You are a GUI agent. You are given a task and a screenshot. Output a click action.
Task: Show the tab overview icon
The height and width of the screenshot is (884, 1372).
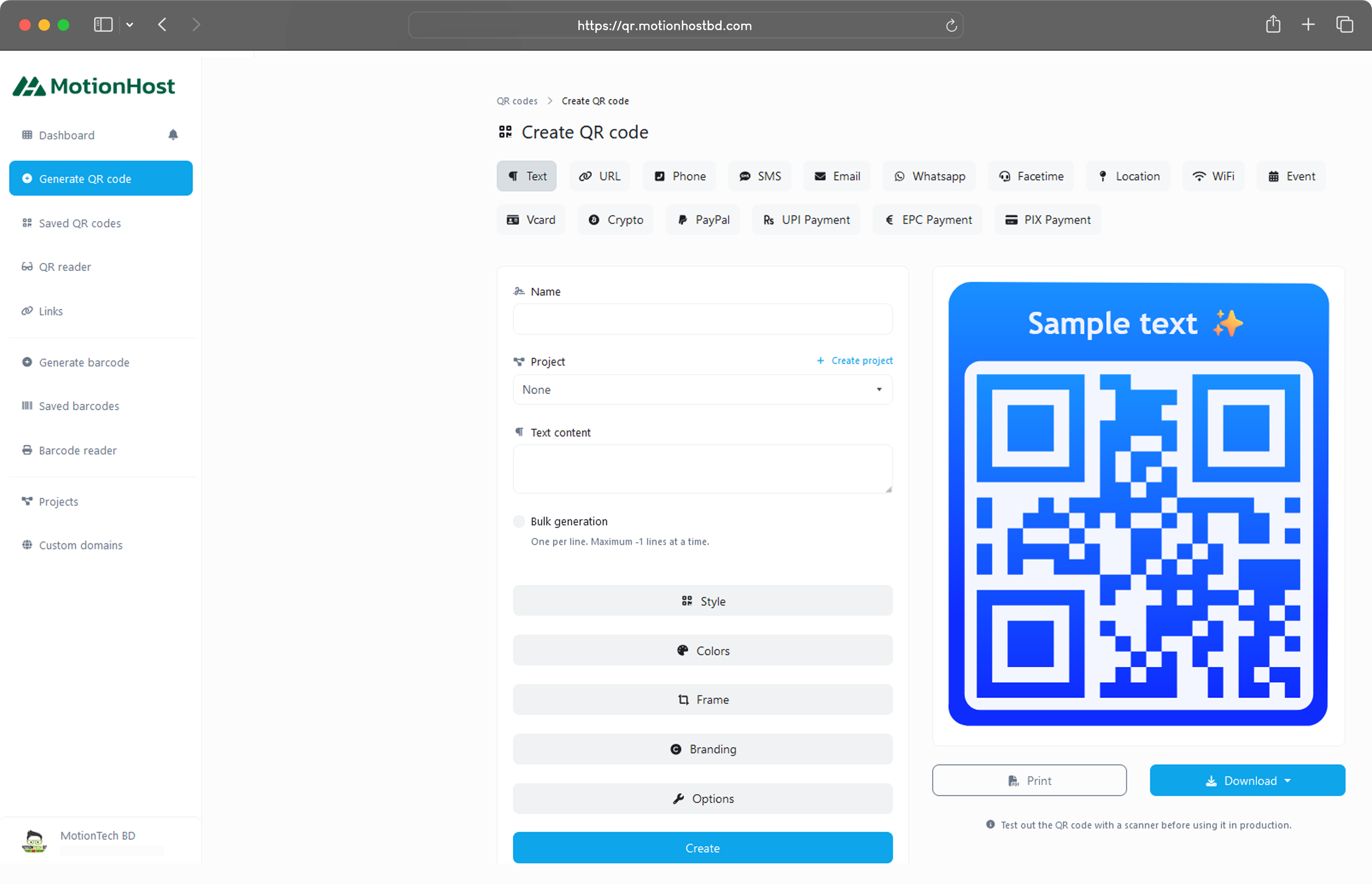[x=1344, y=25]
